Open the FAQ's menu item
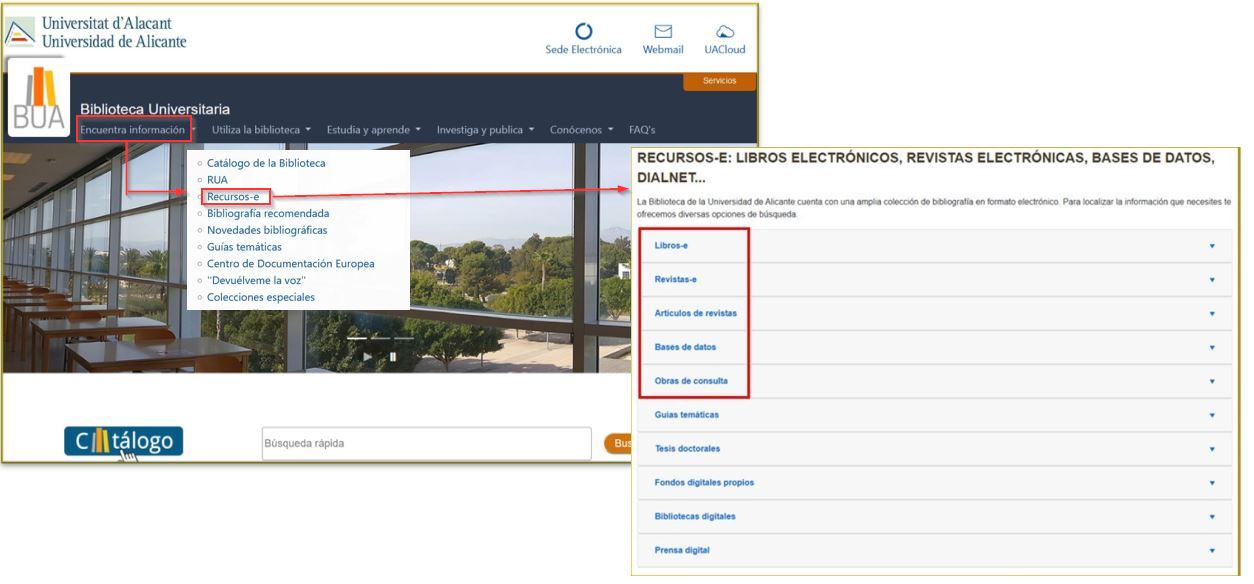 (x=642, y=130)
